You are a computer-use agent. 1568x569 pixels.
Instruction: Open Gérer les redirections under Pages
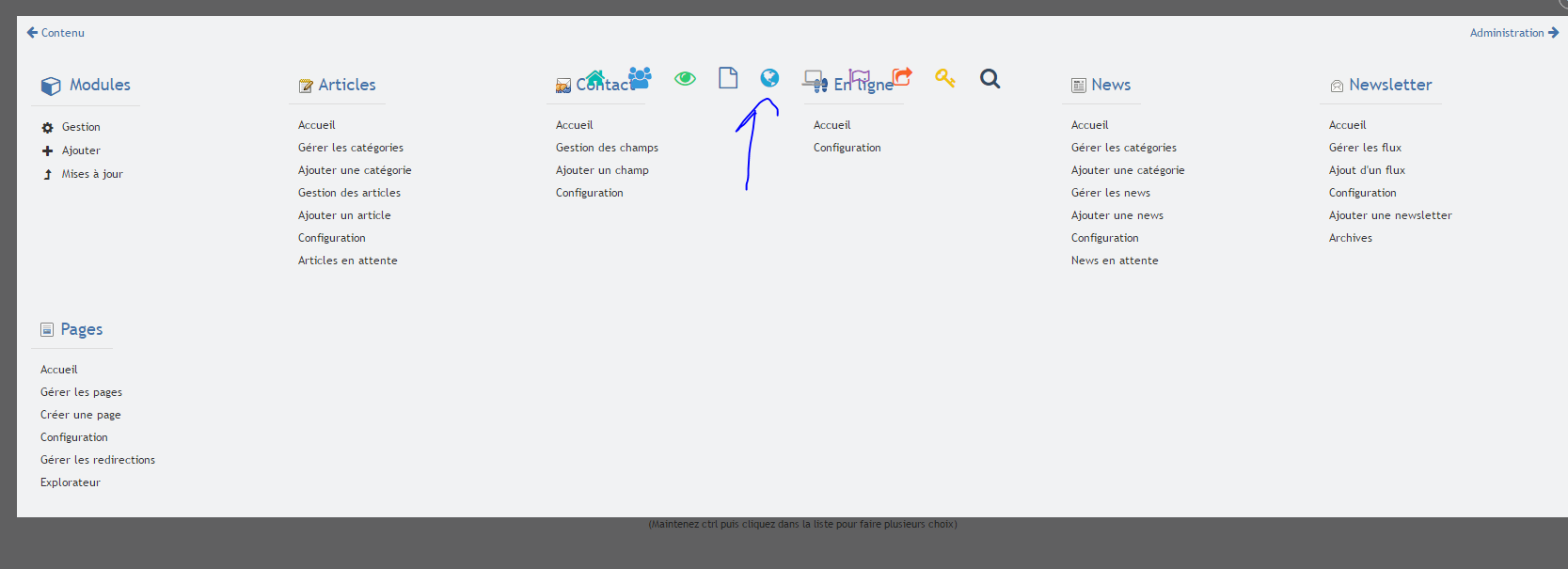click(98, 460)
